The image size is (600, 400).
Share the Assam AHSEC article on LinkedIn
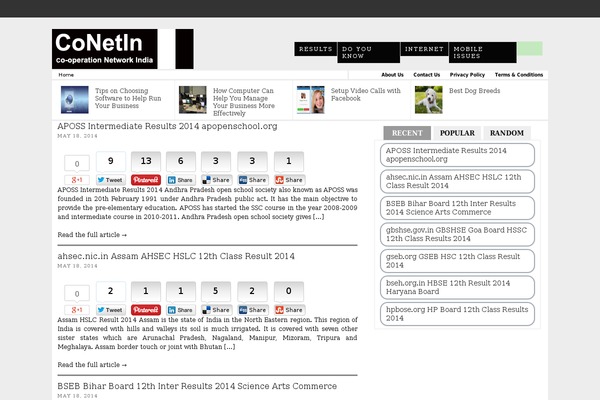181,310
